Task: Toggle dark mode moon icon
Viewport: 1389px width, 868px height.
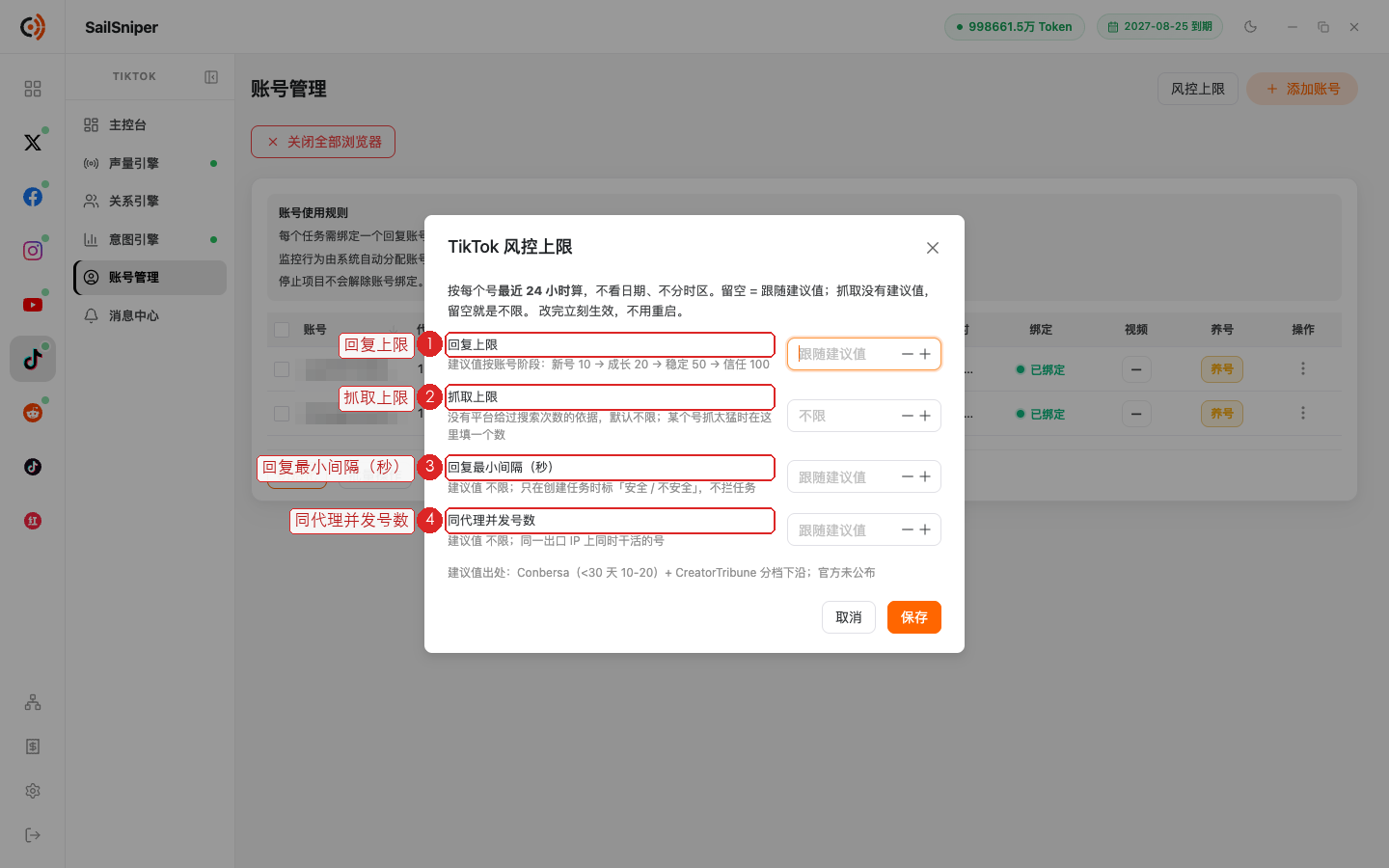Action: pos(1251,27)
